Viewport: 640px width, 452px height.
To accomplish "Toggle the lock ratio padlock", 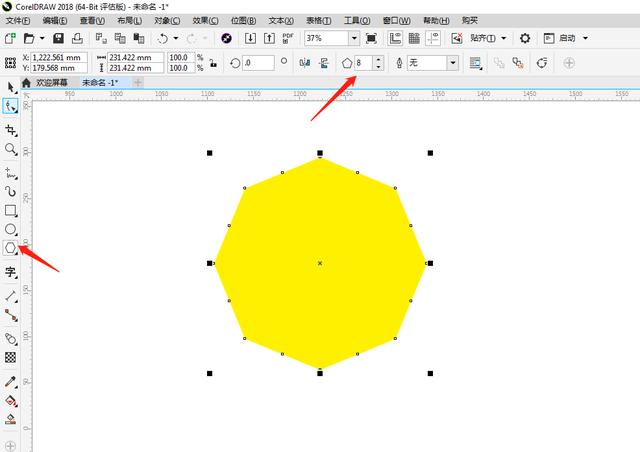I will pyautogui.click(x=213, y=63).
